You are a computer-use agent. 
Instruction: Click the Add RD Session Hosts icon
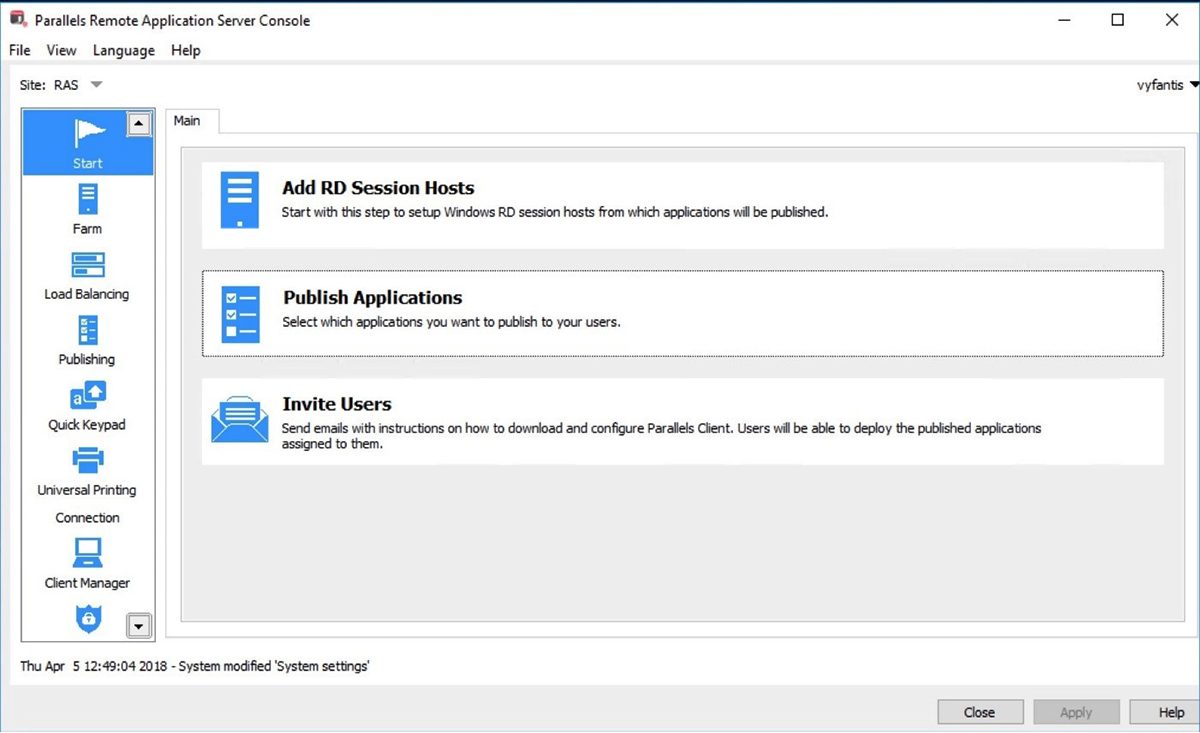[x=239, y=199]
